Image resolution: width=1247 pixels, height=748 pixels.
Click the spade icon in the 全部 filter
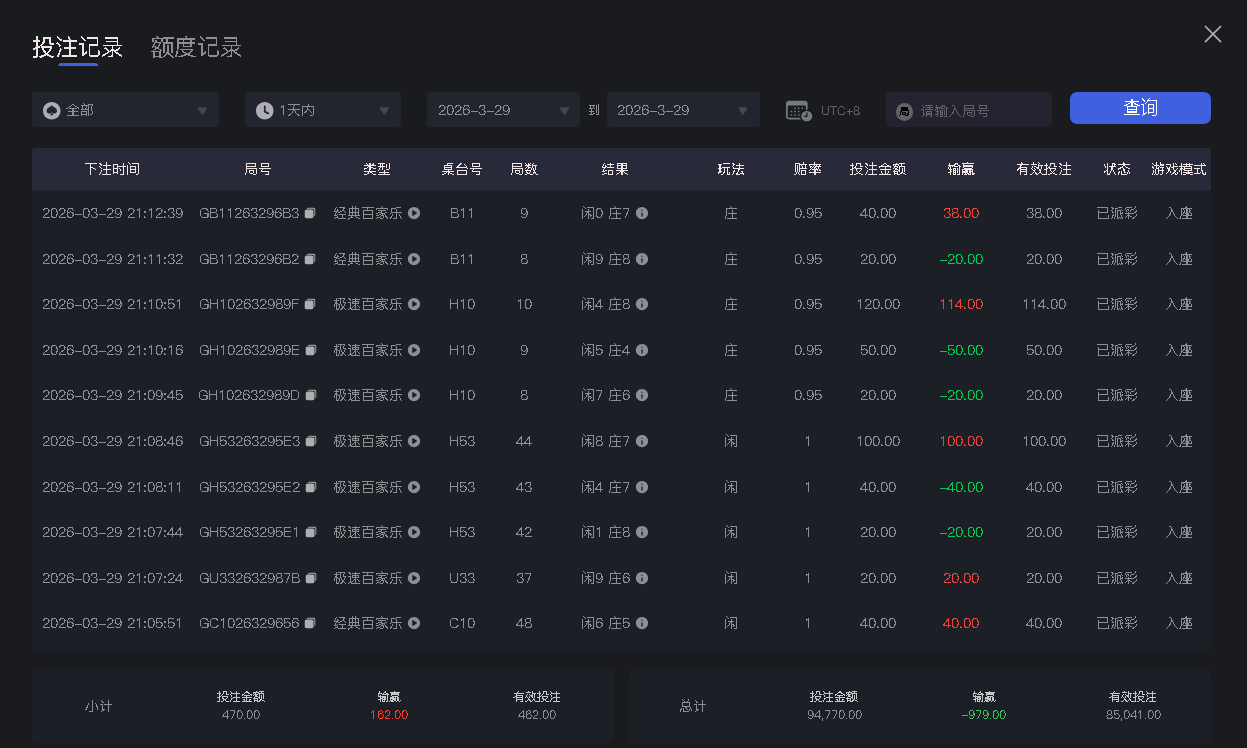click(51, 109)
